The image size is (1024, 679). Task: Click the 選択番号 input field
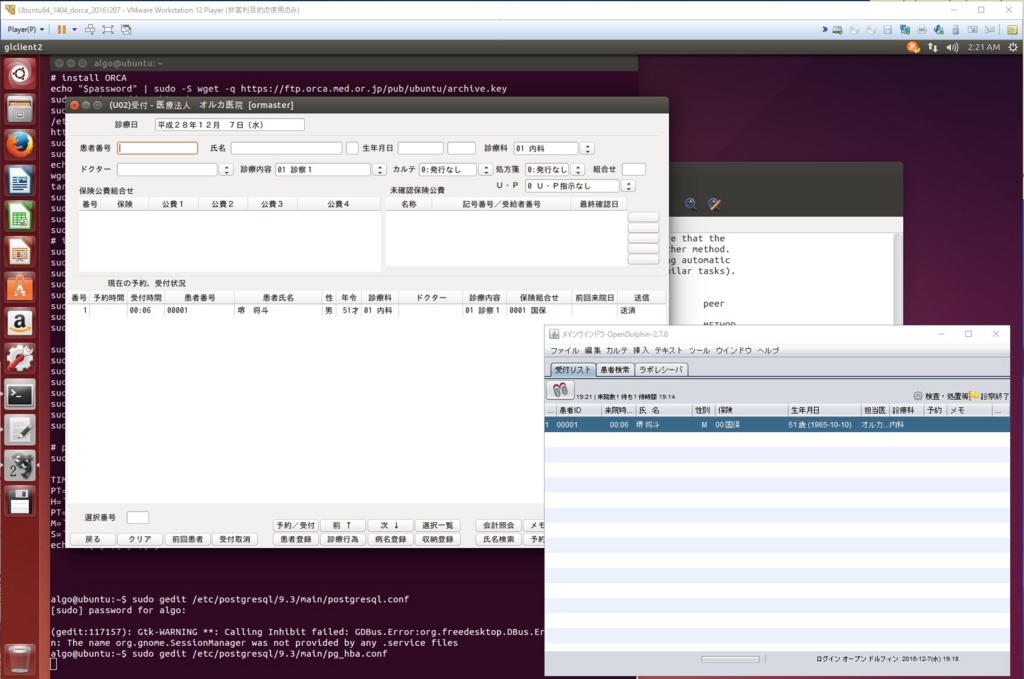137,518
